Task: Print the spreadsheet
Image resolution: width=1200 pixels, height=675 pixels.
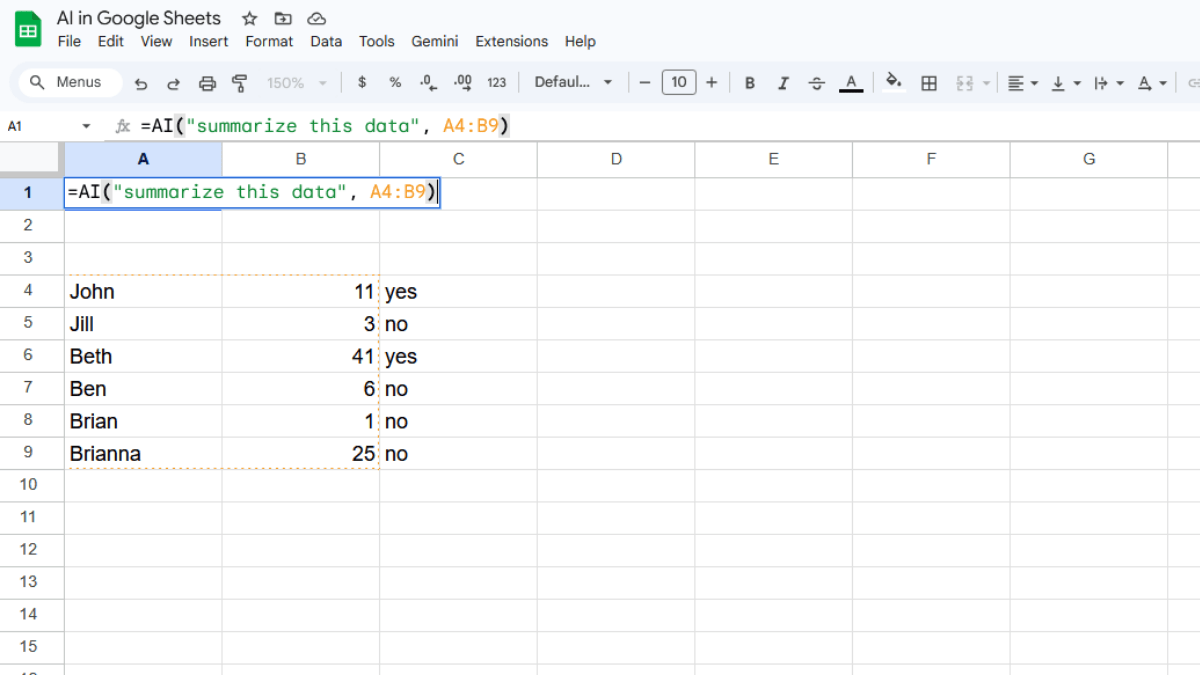Action: [207, 82]
